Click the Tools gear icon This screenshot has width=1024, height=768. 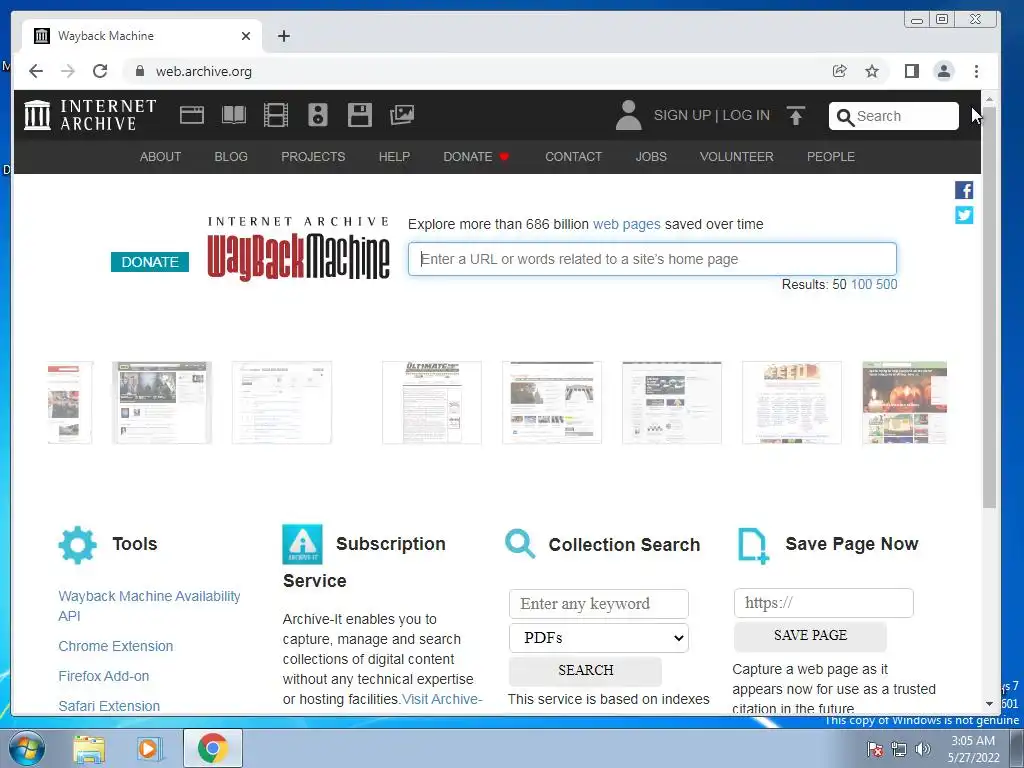(78, 545)
